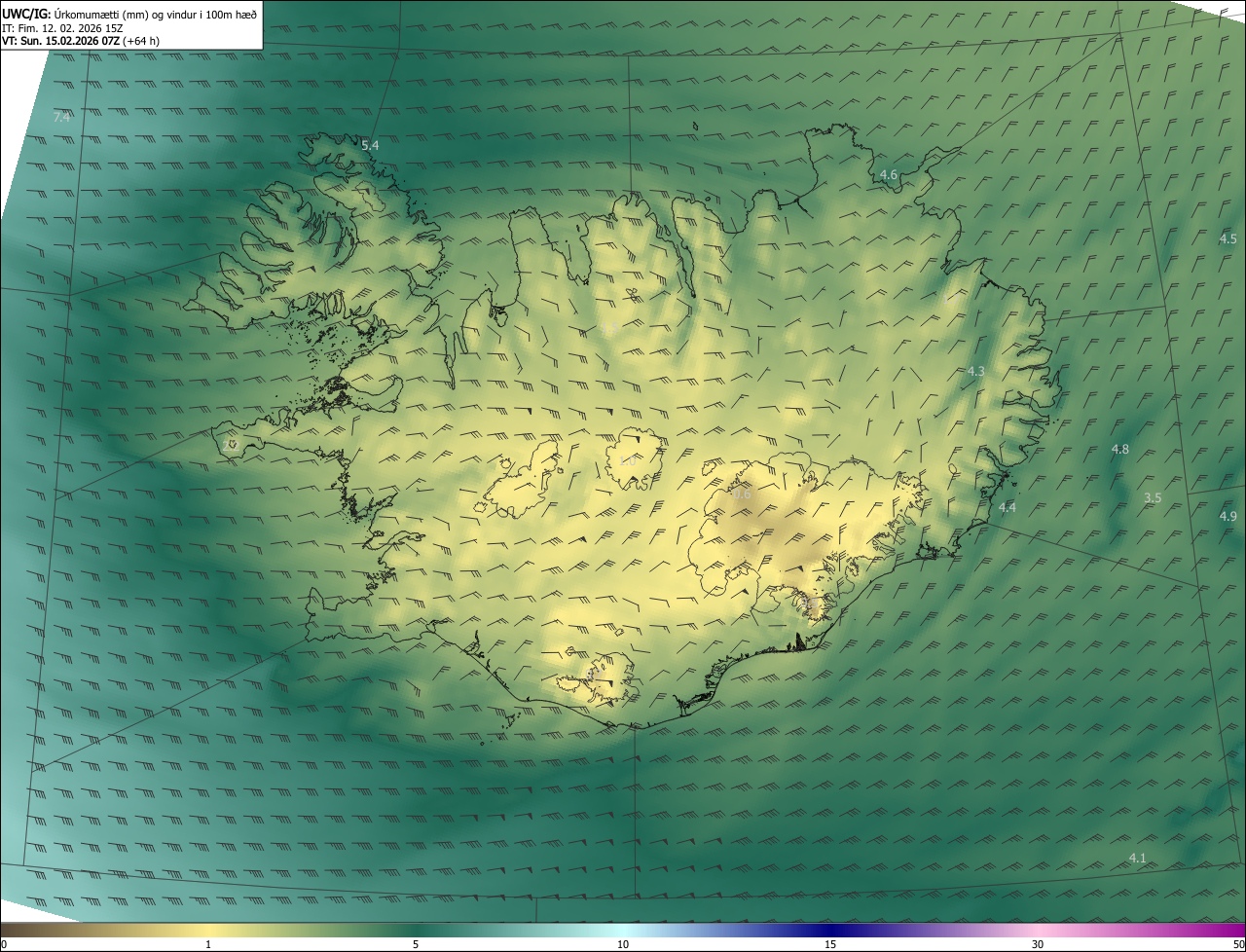Click the 10 tick on the colour scale
Screen dimensions: 1246x952
coord(623,944)
